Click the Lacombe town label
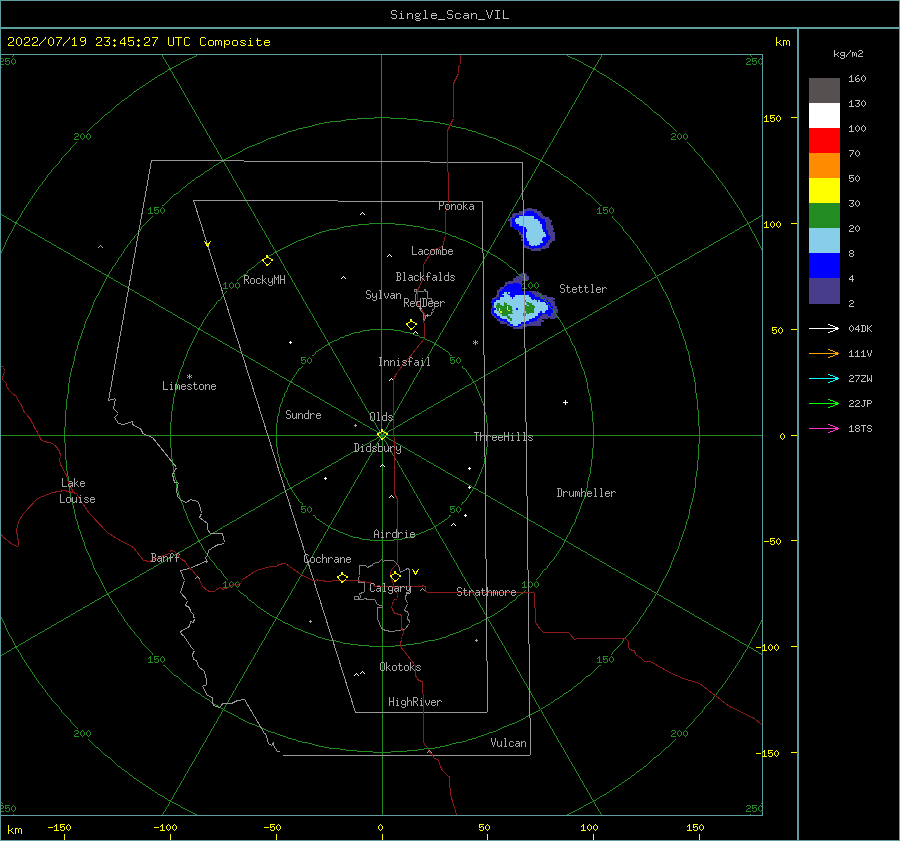 [432, 251]
